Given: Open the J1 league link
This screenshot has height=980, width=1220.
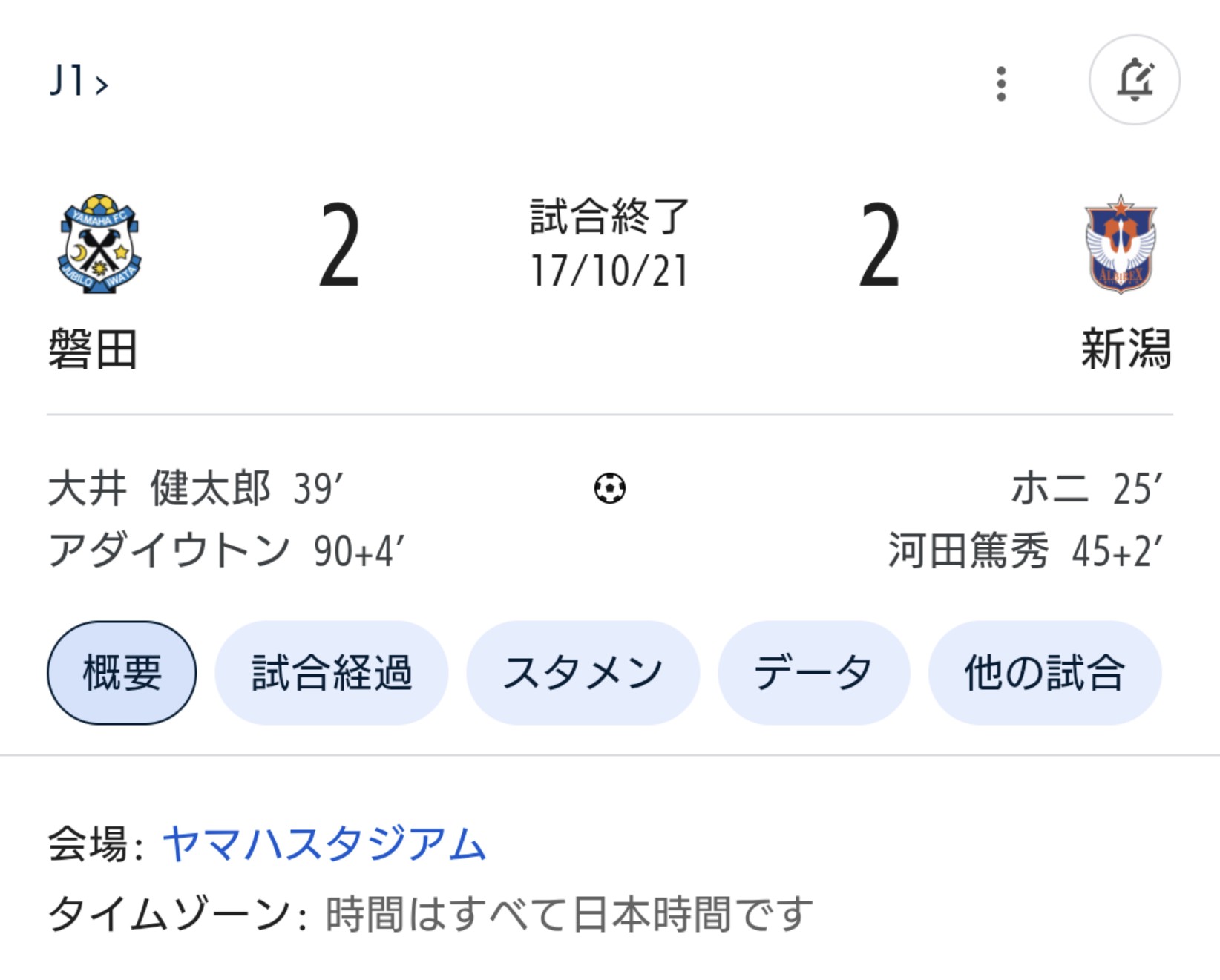Looking at the screenshot, I should (79, 81).
